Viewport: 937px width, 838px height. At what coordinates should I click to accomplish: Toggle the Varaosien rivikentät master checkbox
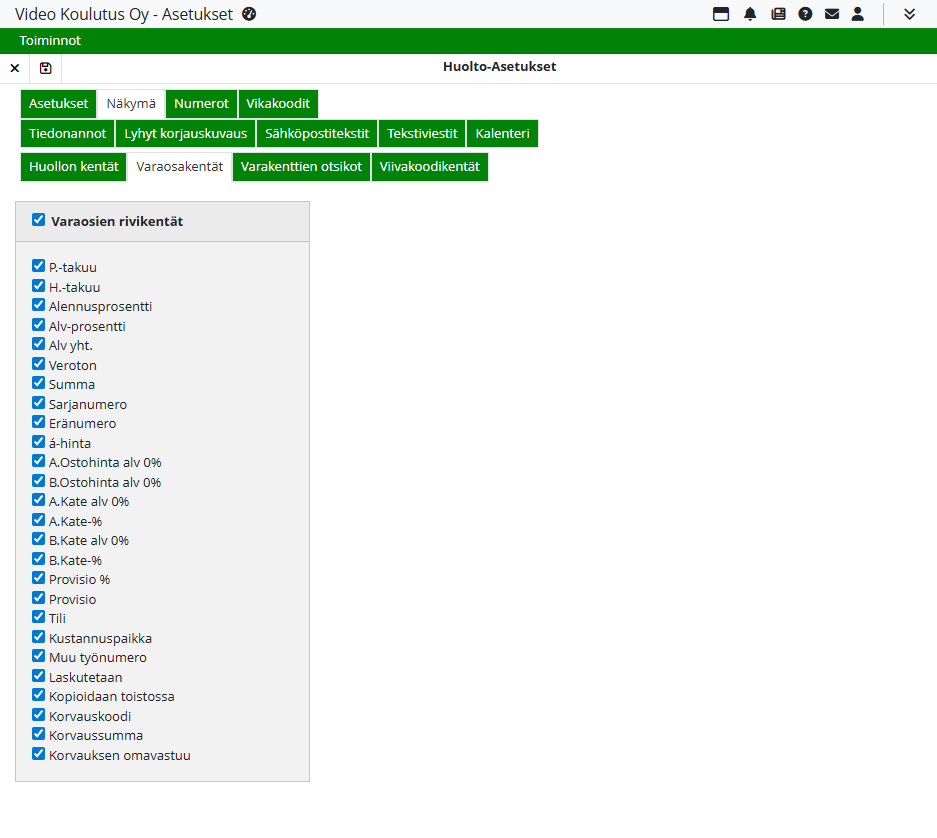pyautogui.click(x=39, y=220)
